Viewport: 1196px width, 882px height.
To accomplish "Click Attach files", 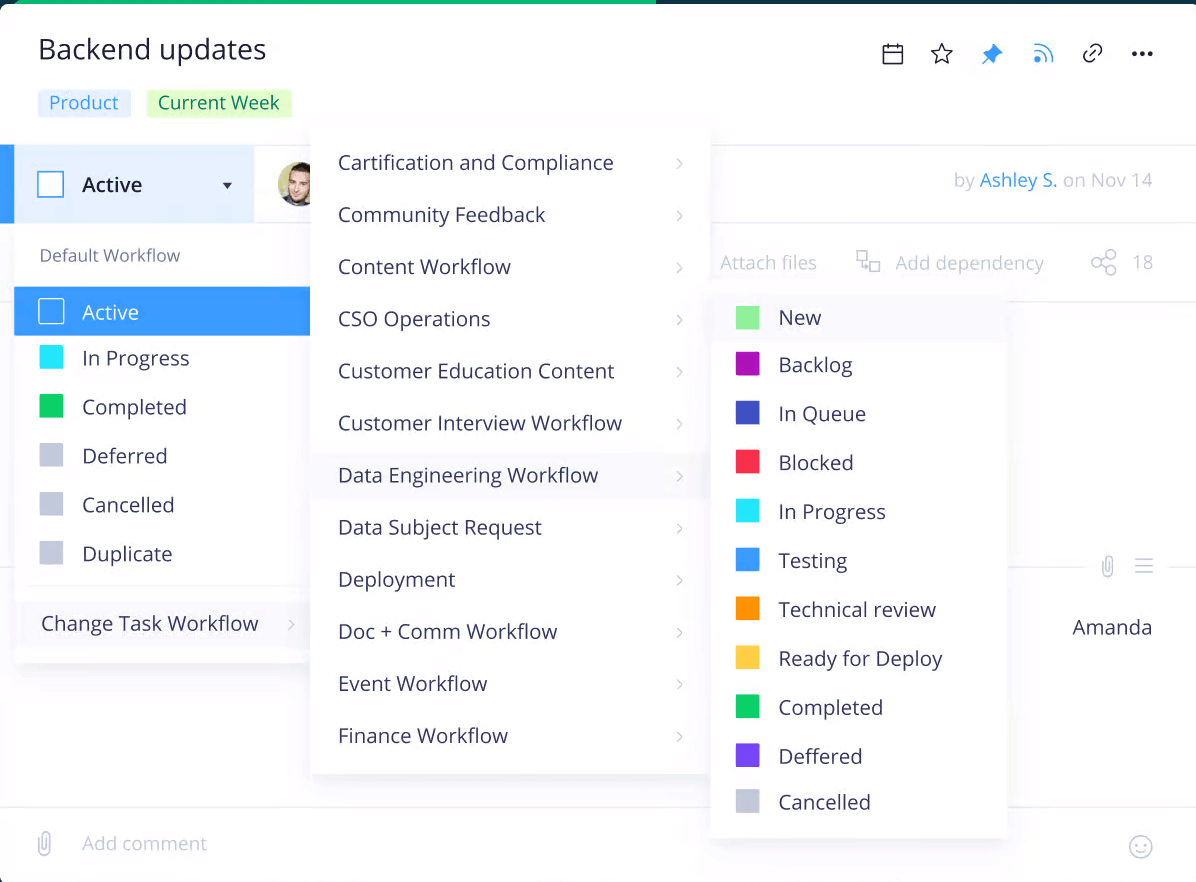I will click(x=768, y=263).
